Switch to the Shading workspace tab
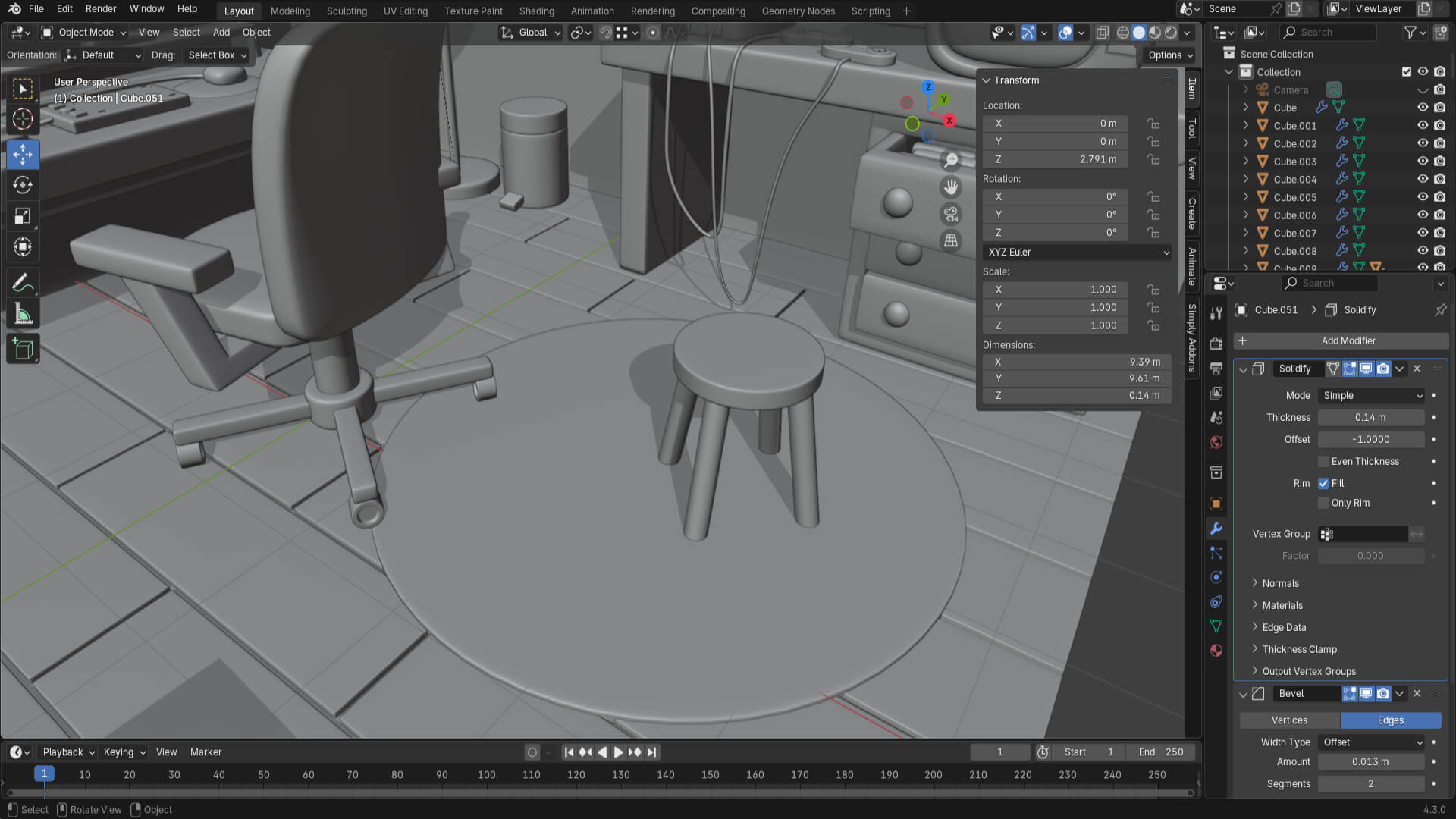1456x819 pixels. point(536,11)
